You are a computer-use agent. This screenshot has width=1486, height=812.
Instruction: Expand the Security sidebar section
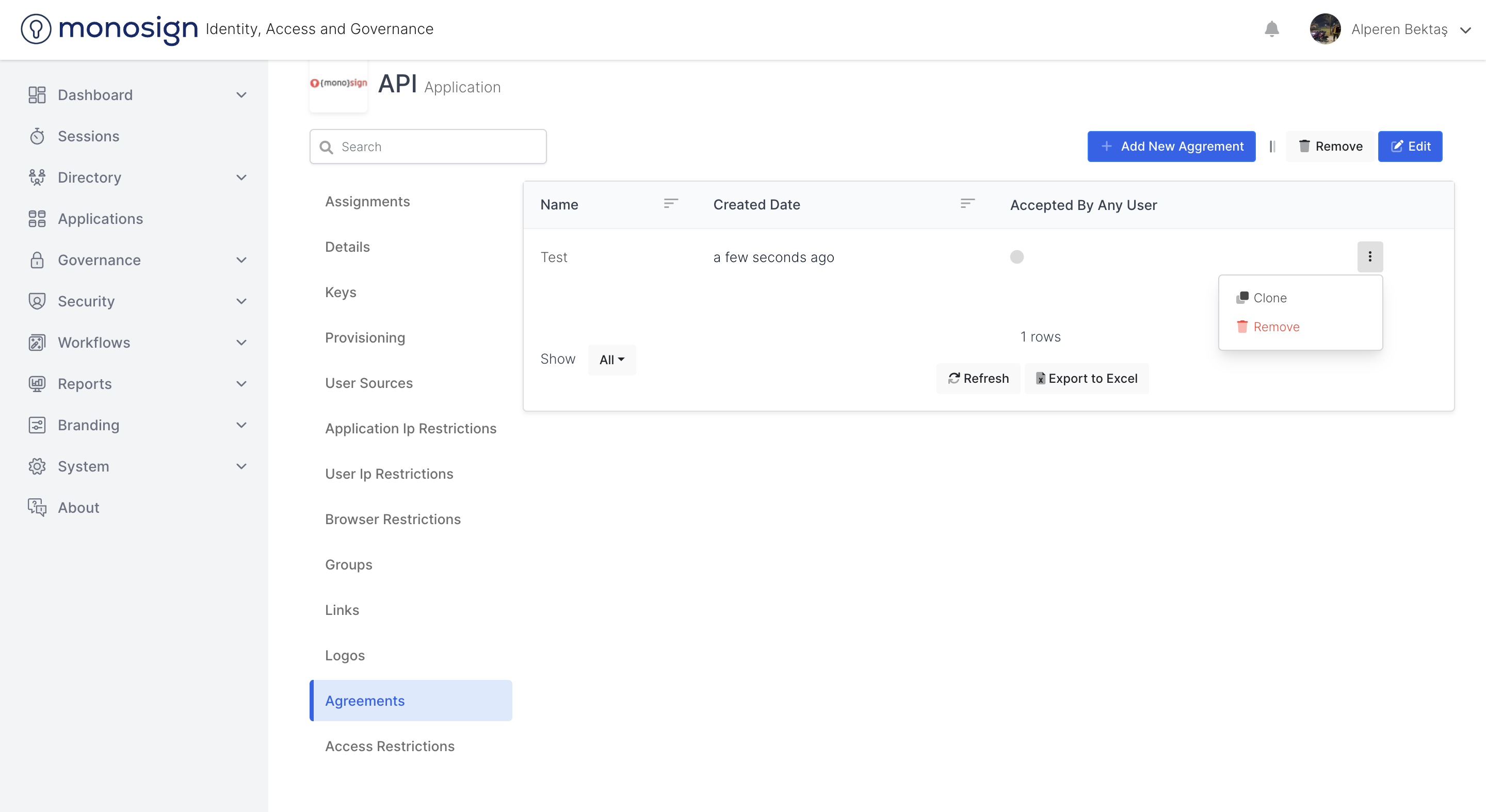pos(241,301)
